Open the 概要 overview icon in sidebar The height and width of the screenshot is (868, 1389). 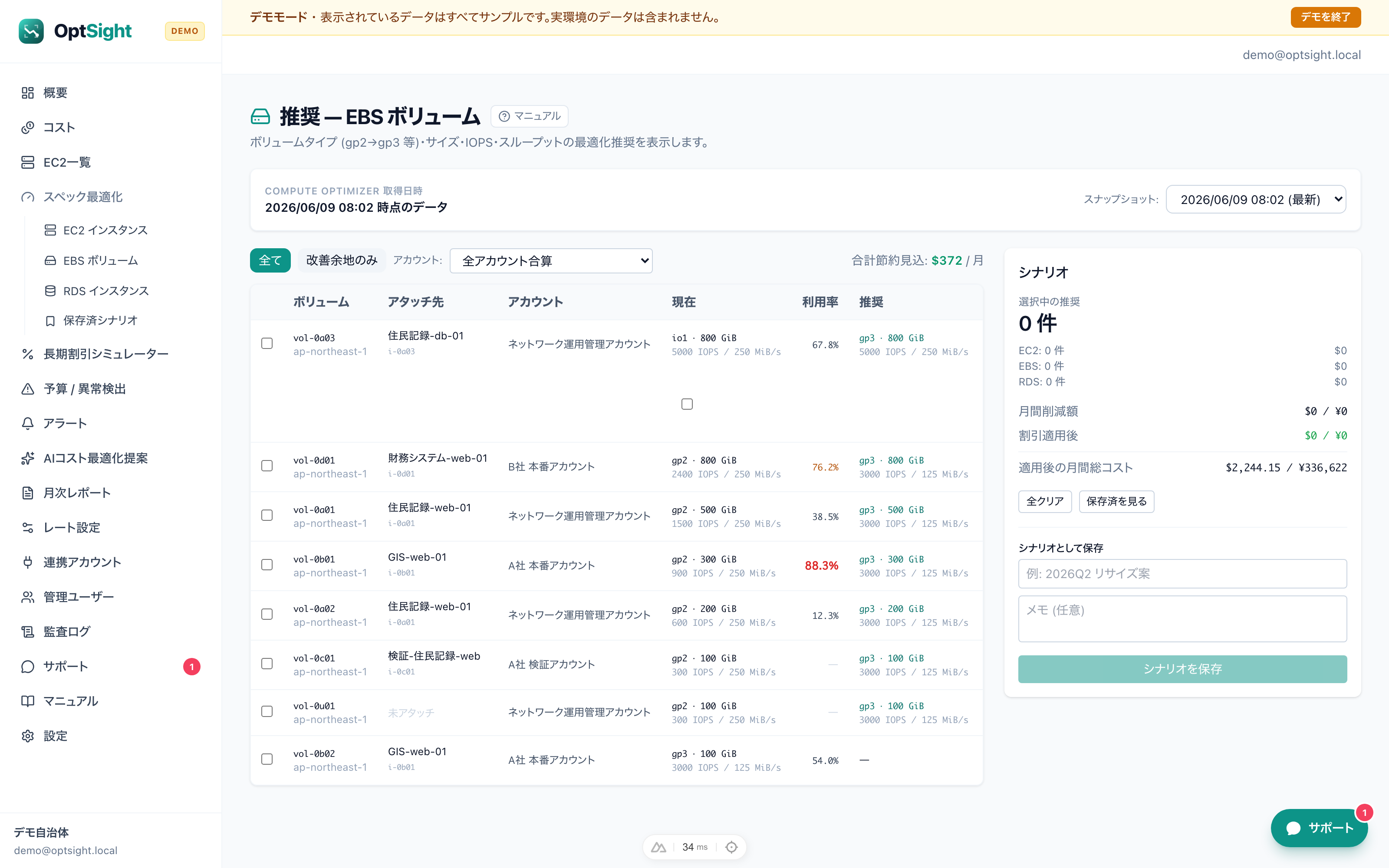click(27, 93)
